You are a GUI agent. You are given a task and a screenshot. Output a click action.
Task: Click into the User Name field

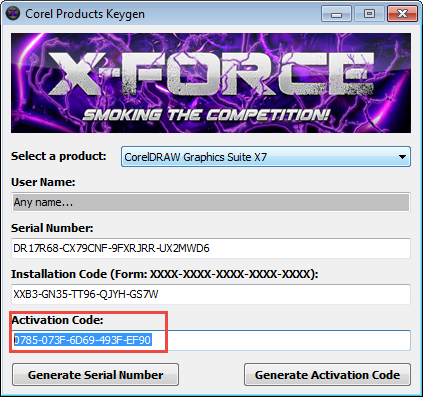pyautogui.click(x=211, y=202)
